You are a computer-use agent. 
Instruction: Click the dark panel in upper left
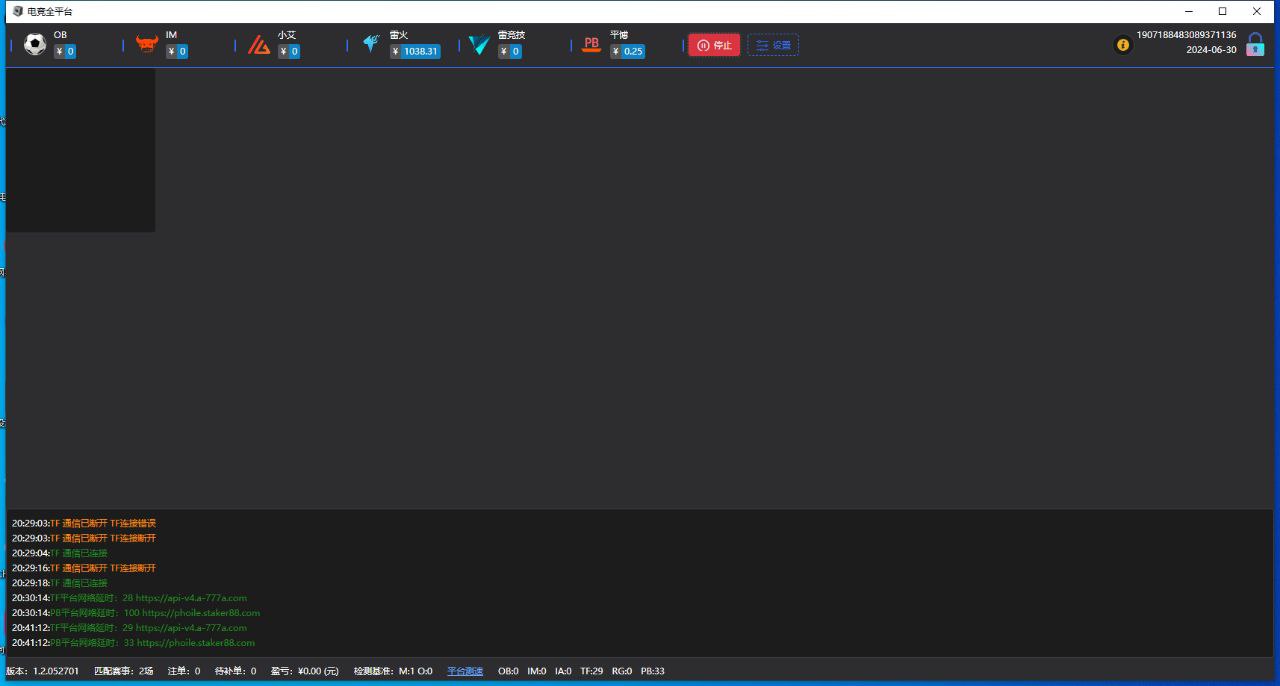(80, 150)
